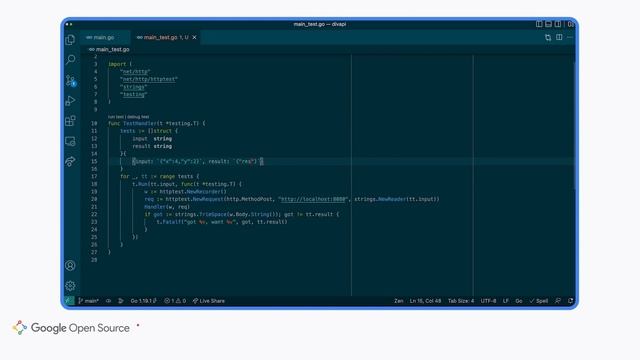
Task: Open the Remote Explorer view
Action: pos(70,141)
